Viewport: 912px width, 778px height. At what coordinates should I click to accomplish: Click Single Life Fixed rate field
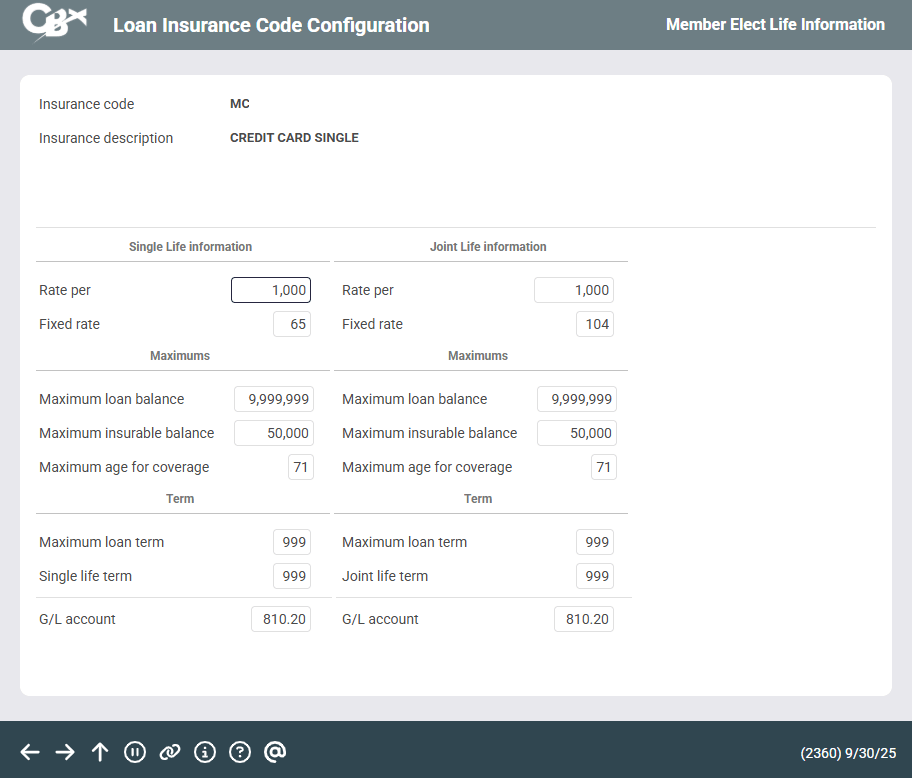click(292, 324)
